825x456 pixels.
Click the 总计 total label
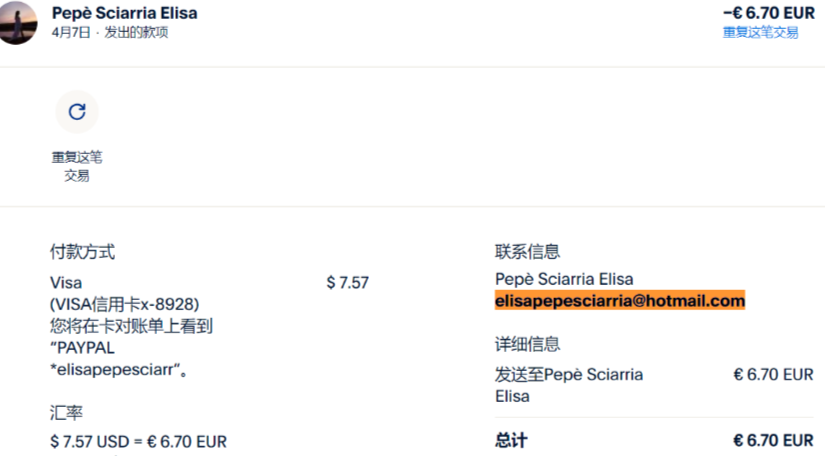coord(511,441)
